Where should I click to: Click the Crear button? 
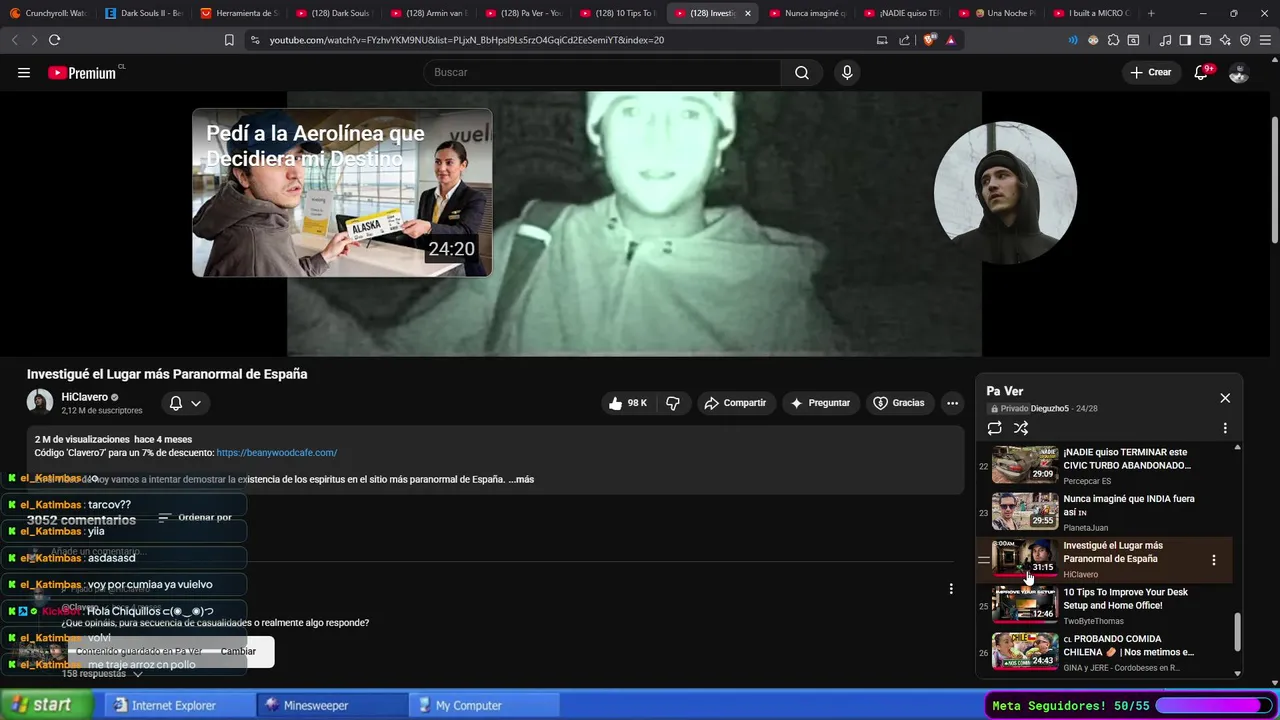pos(1150,72)
